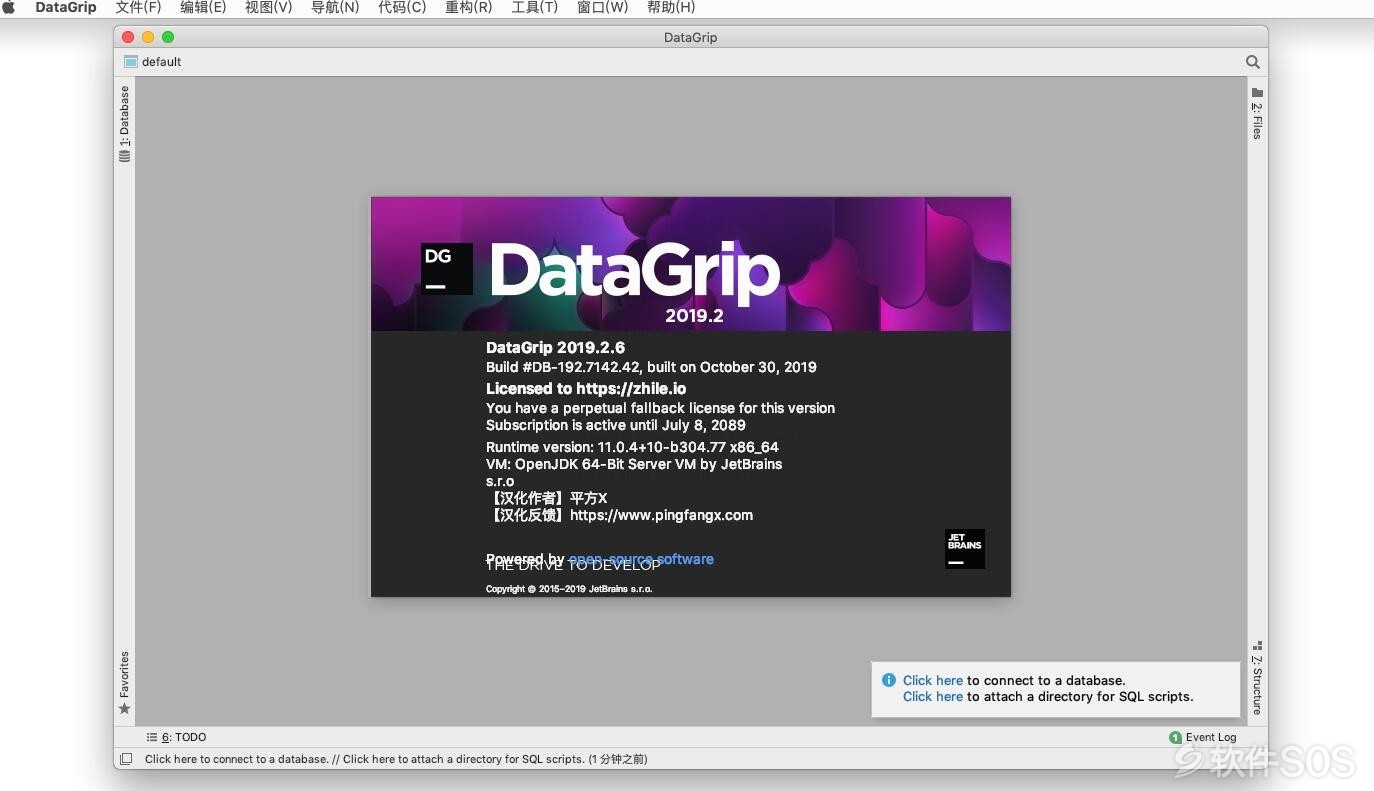Open the 6: TODO tool window
The image size is (1374, 791).
click(x=176, y=737)
